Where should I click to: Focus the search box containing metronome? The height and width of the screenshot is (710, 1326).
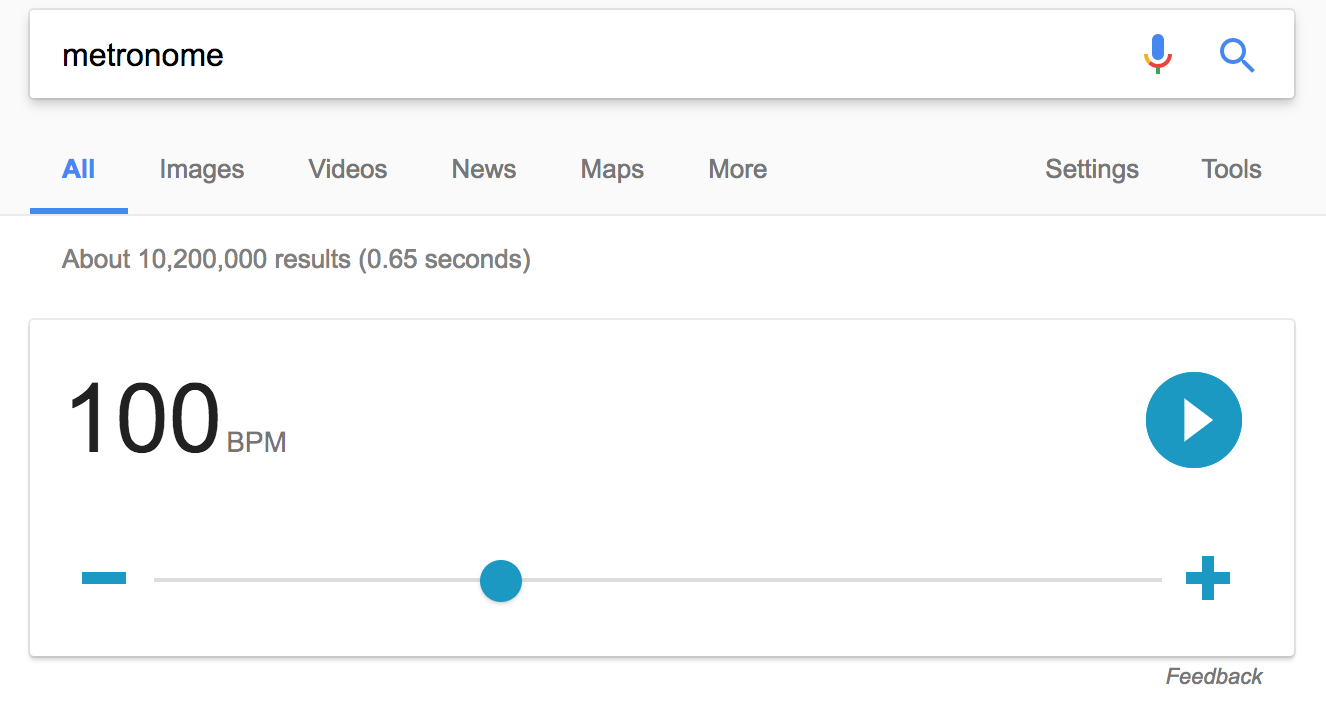[580, 55]
